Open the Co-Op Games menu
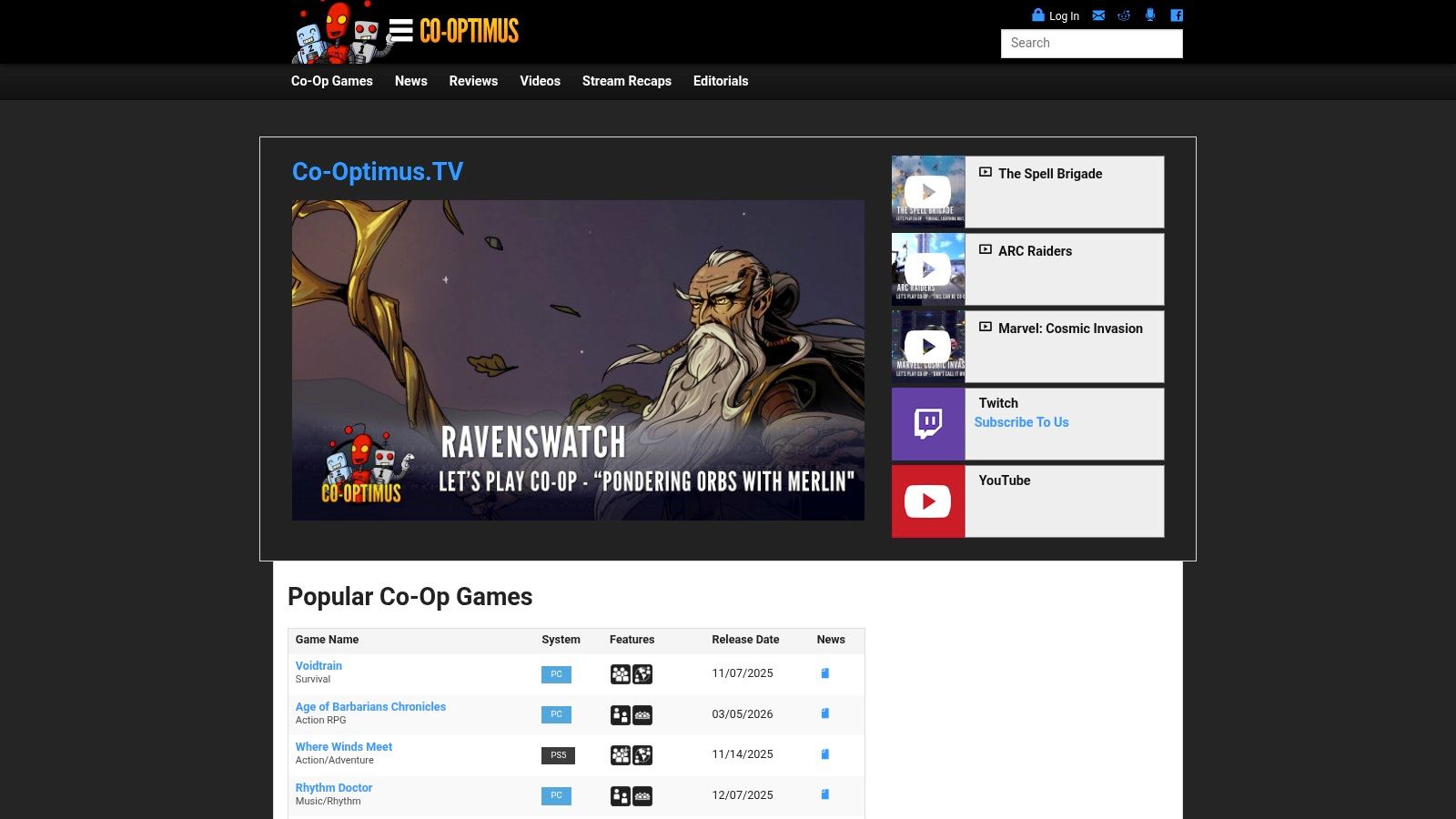 (x=331, y=81)
